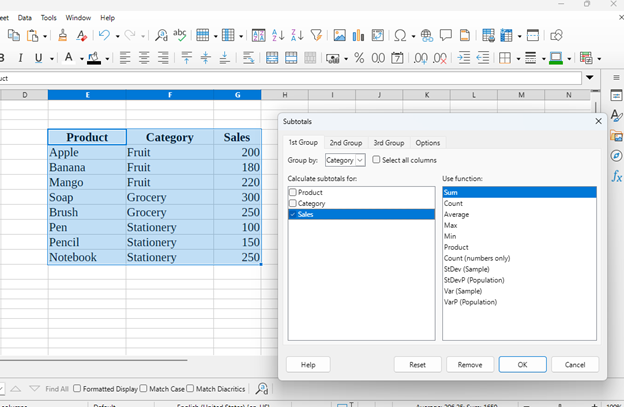The image size is (624, 407).
Task: Expand the Undo history dropdown arrow
Action: [117, 36]
